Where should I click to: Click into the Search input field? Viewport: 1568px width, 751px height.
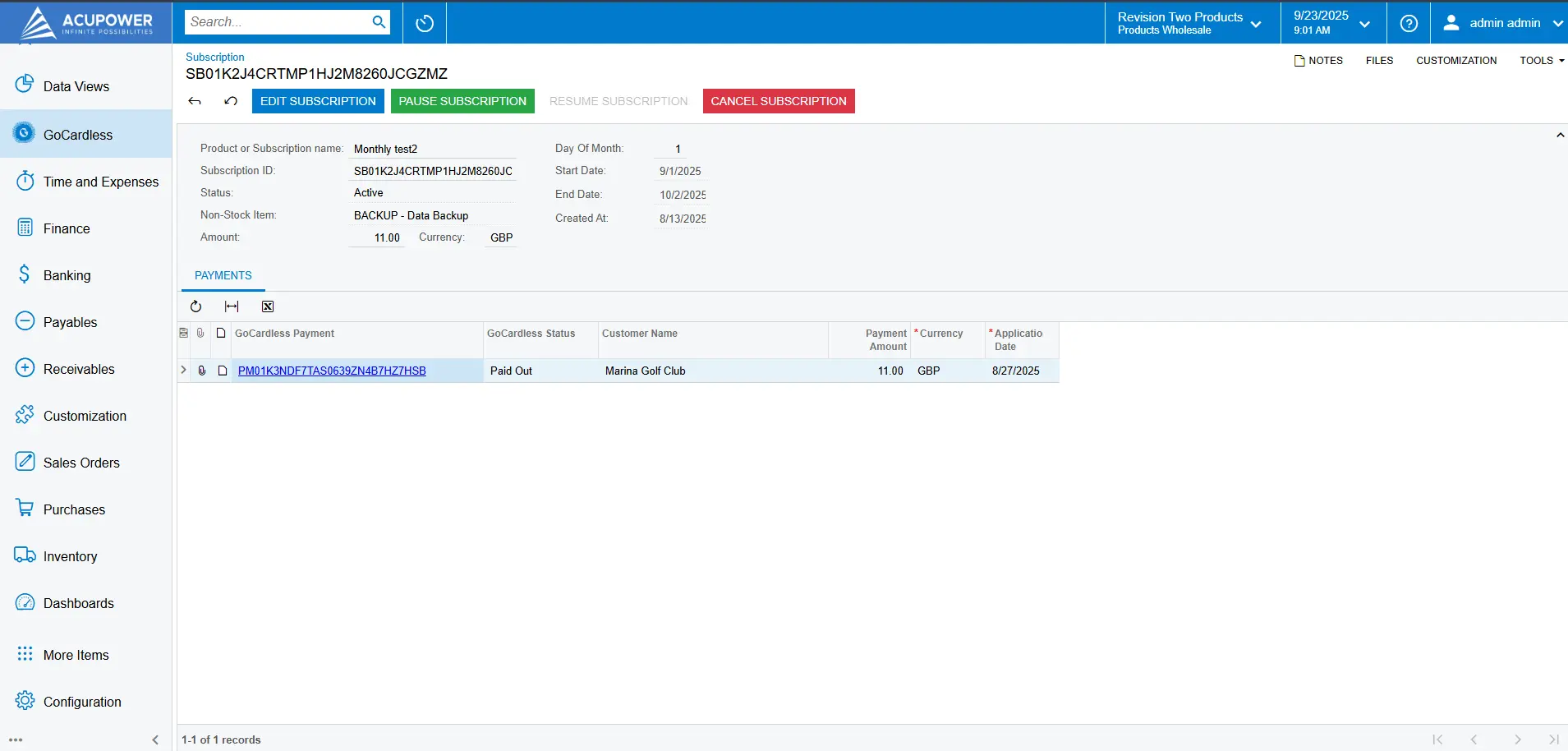(276, 22)
